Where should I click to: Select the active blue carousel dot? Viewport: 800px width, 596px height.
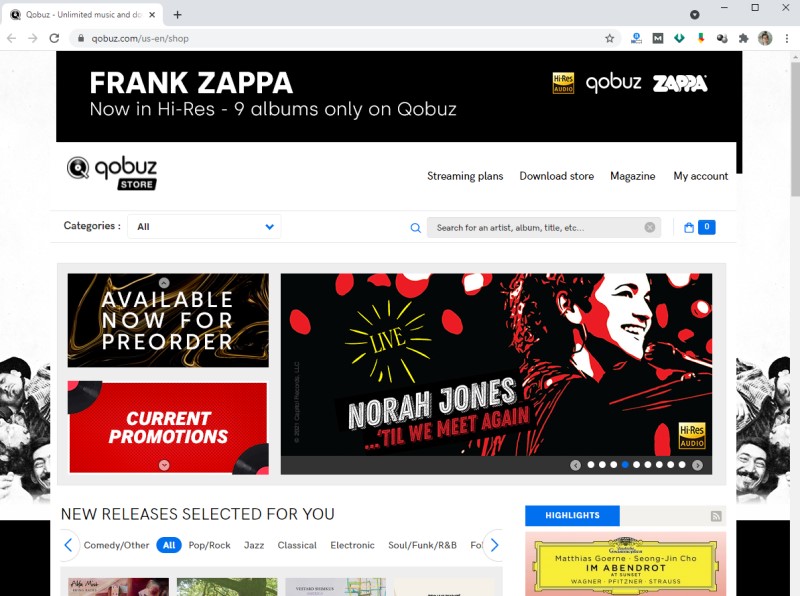(x=625, y=465)
